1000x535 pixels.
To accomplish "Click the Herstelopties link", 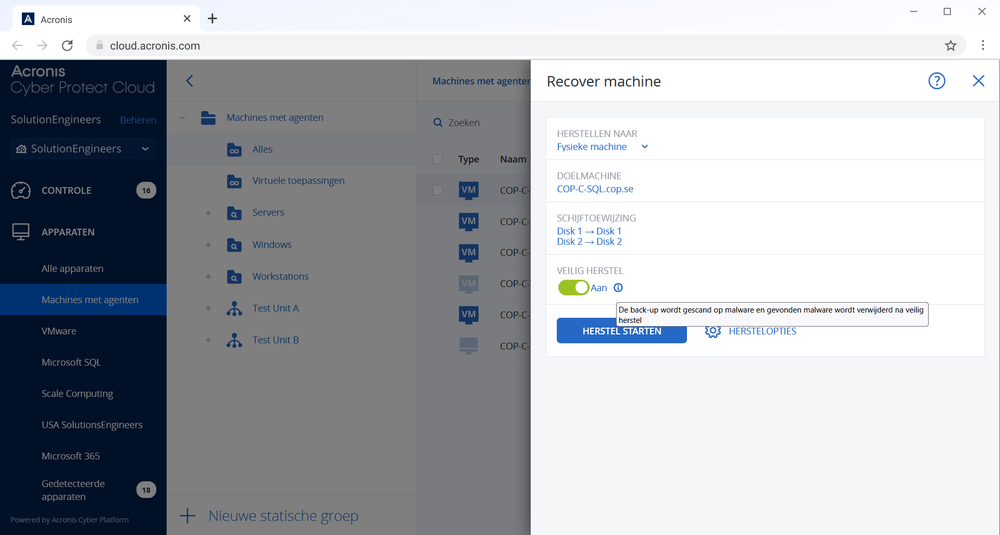I will coord(762,331).
